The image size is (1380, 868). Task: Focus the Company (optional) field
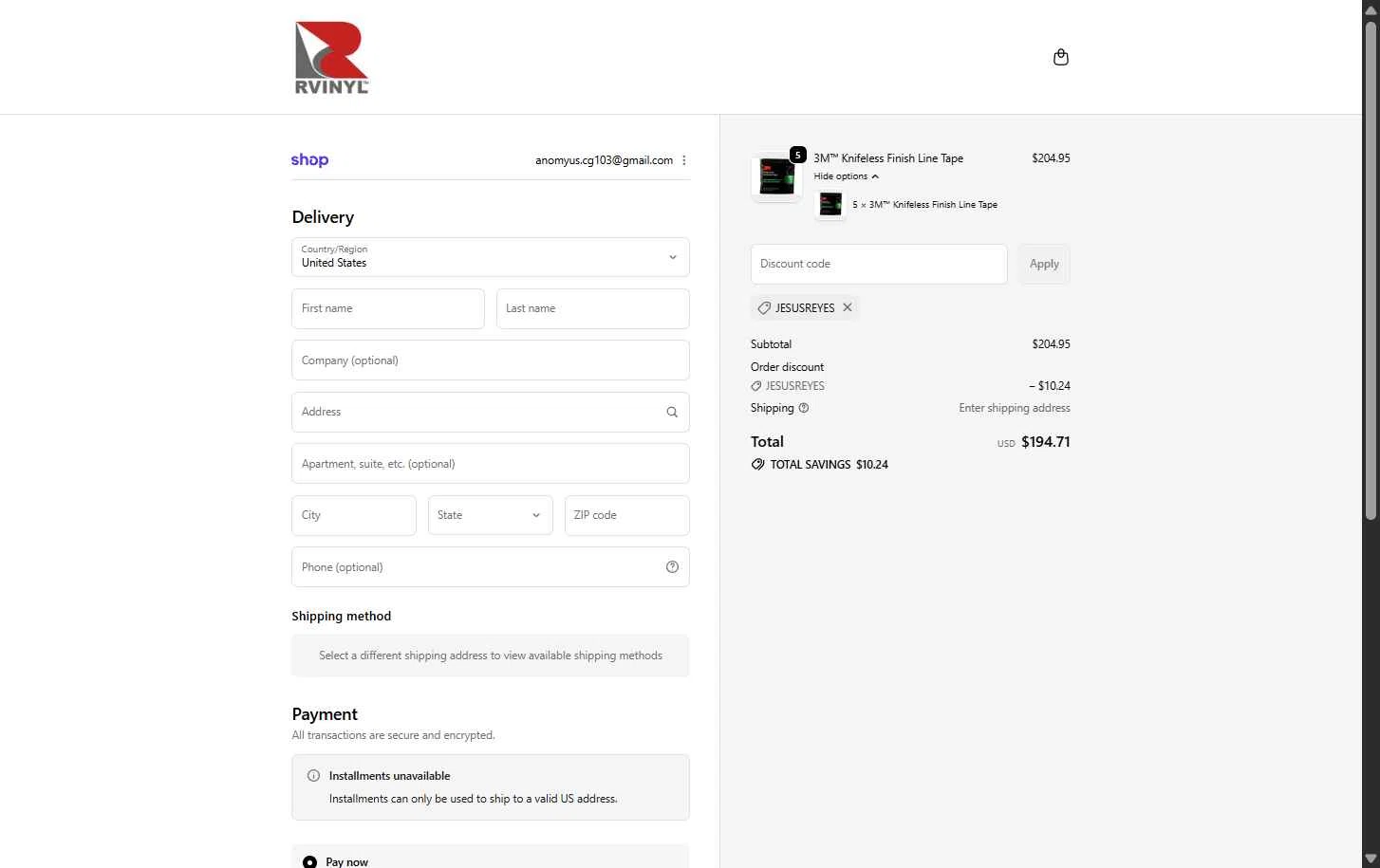(x=491, y=360)
